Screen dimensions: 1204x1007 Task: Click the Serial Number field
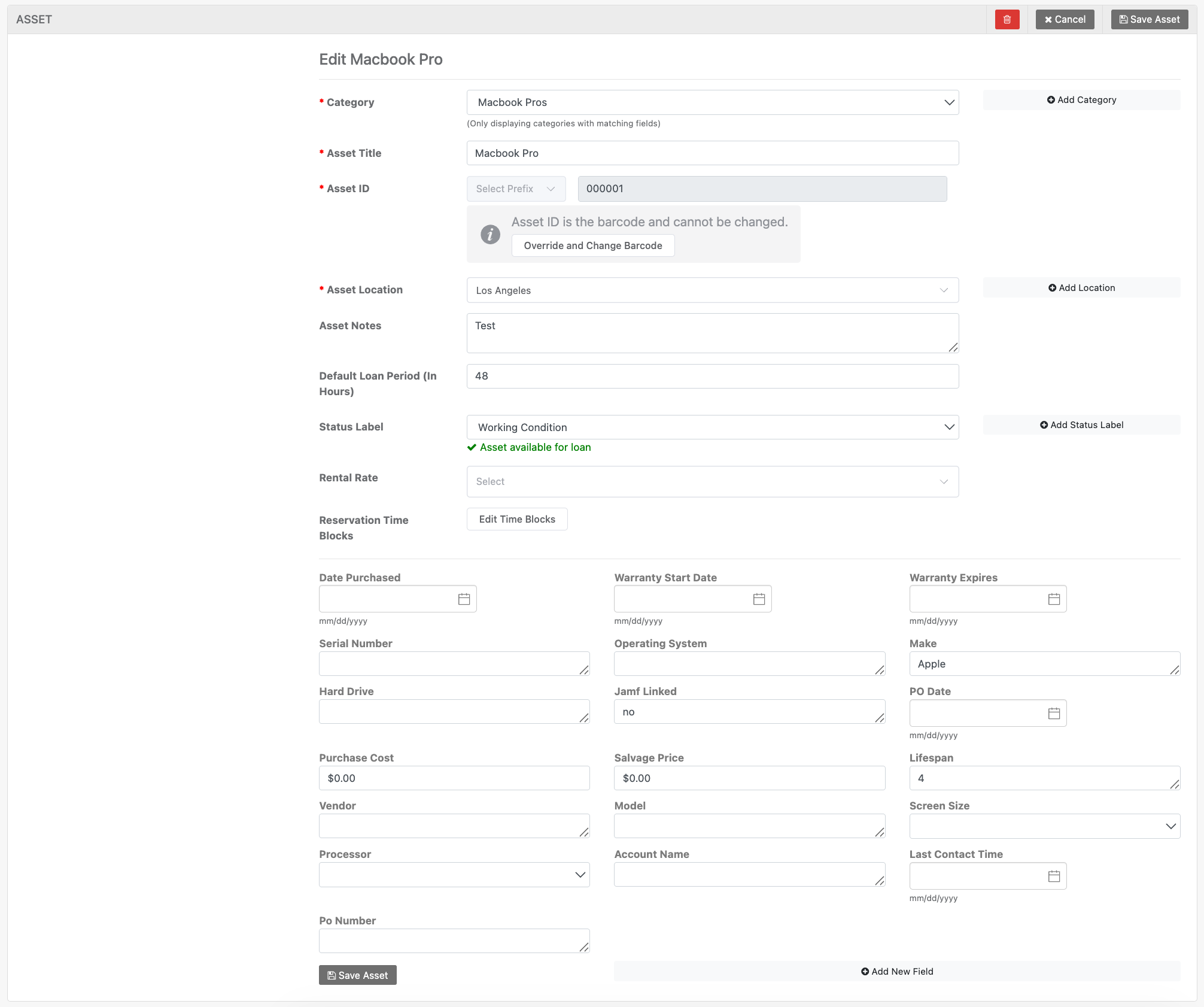point(454,664)
